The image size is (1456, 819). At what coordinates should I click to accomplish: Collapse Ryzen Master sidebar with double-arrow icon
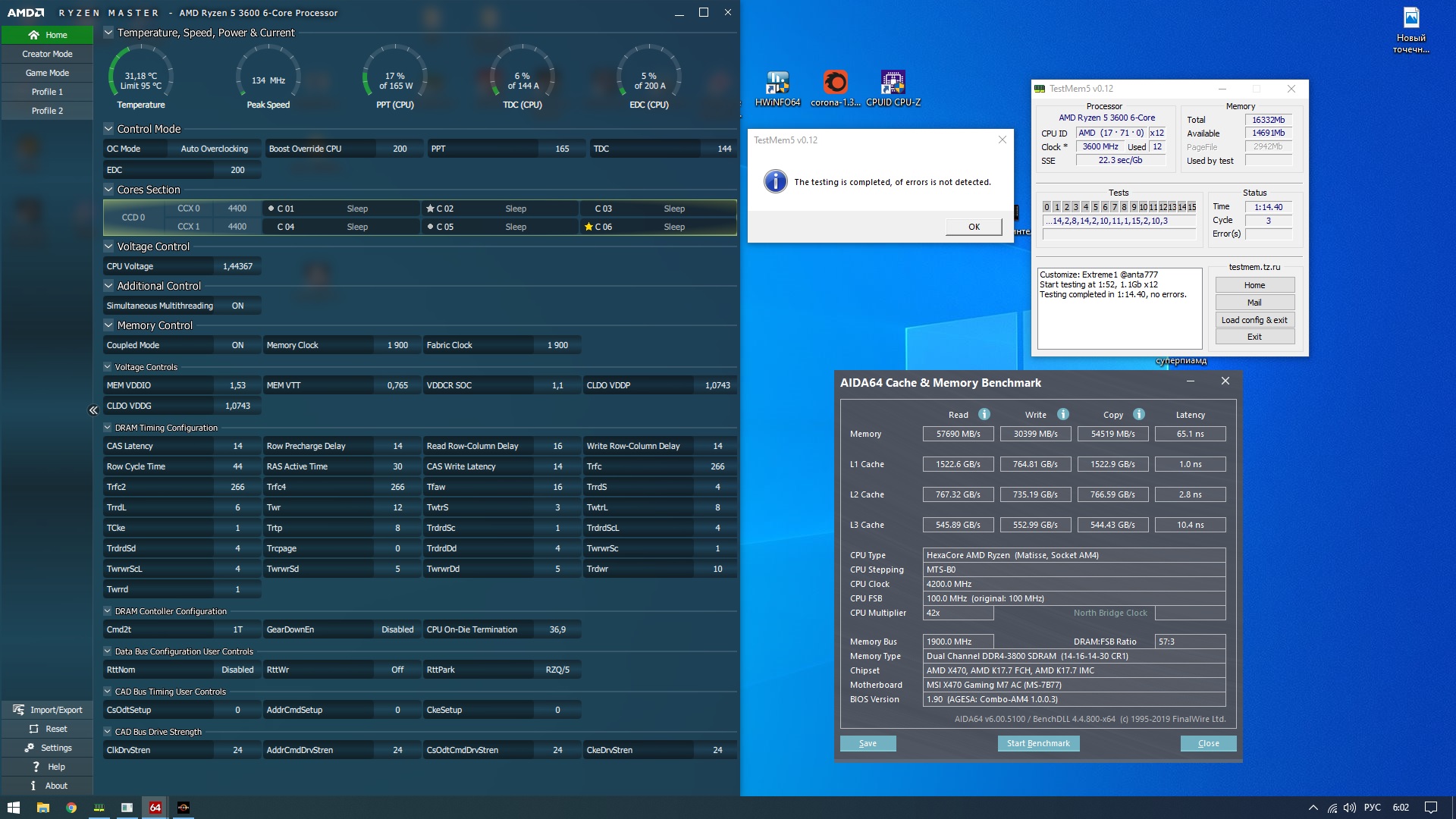(93, 410)
